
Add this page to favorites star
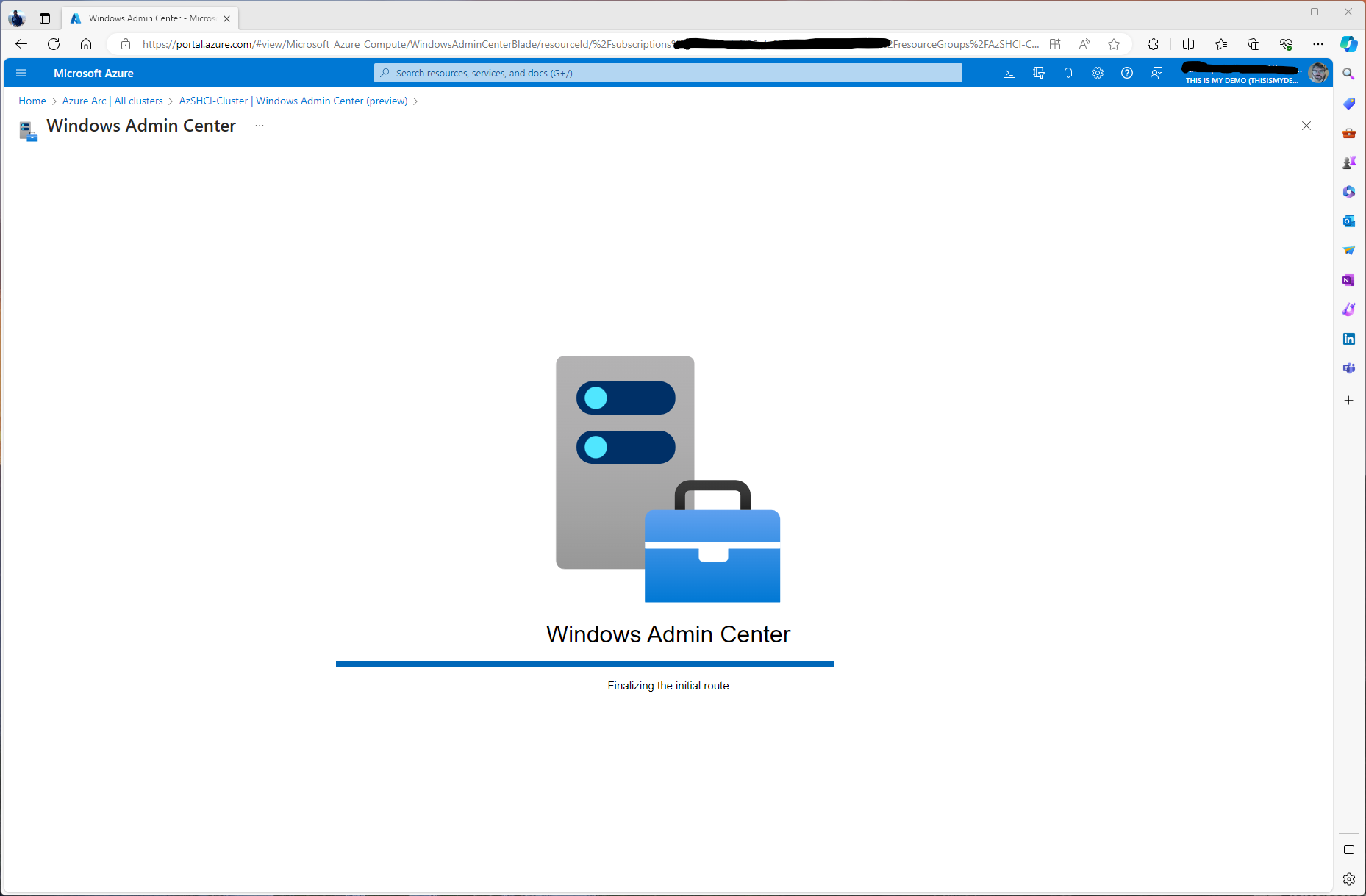(x=1114, y=44)
